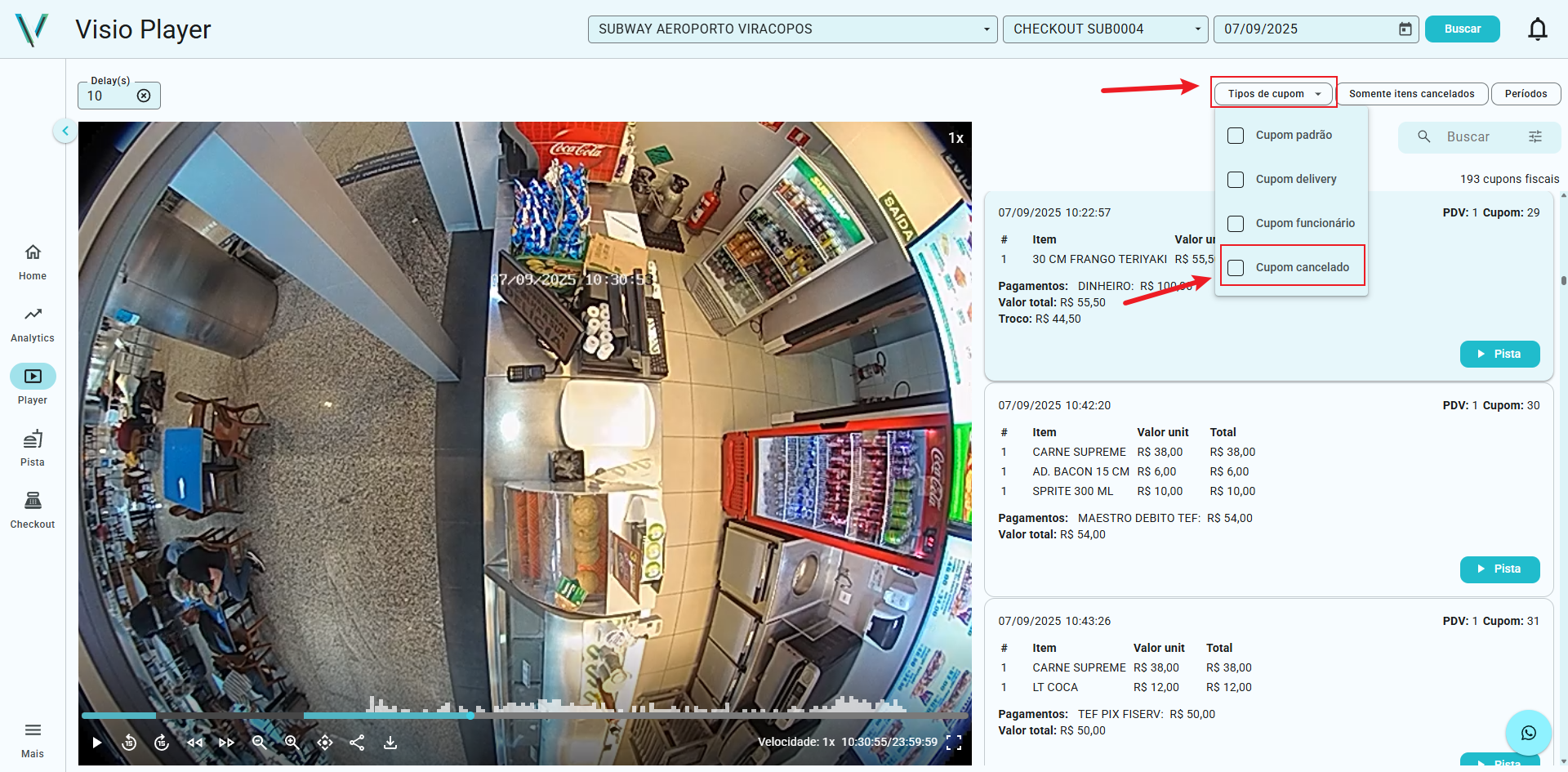1568x772 pixels.
Task: Open the Checkout sidebar section
Action: point(33,510)
